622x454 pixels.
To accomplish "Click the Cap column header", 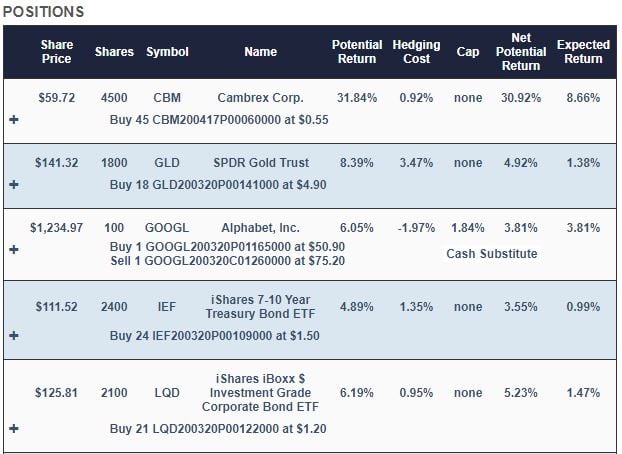I will click(x=467, y=52).
